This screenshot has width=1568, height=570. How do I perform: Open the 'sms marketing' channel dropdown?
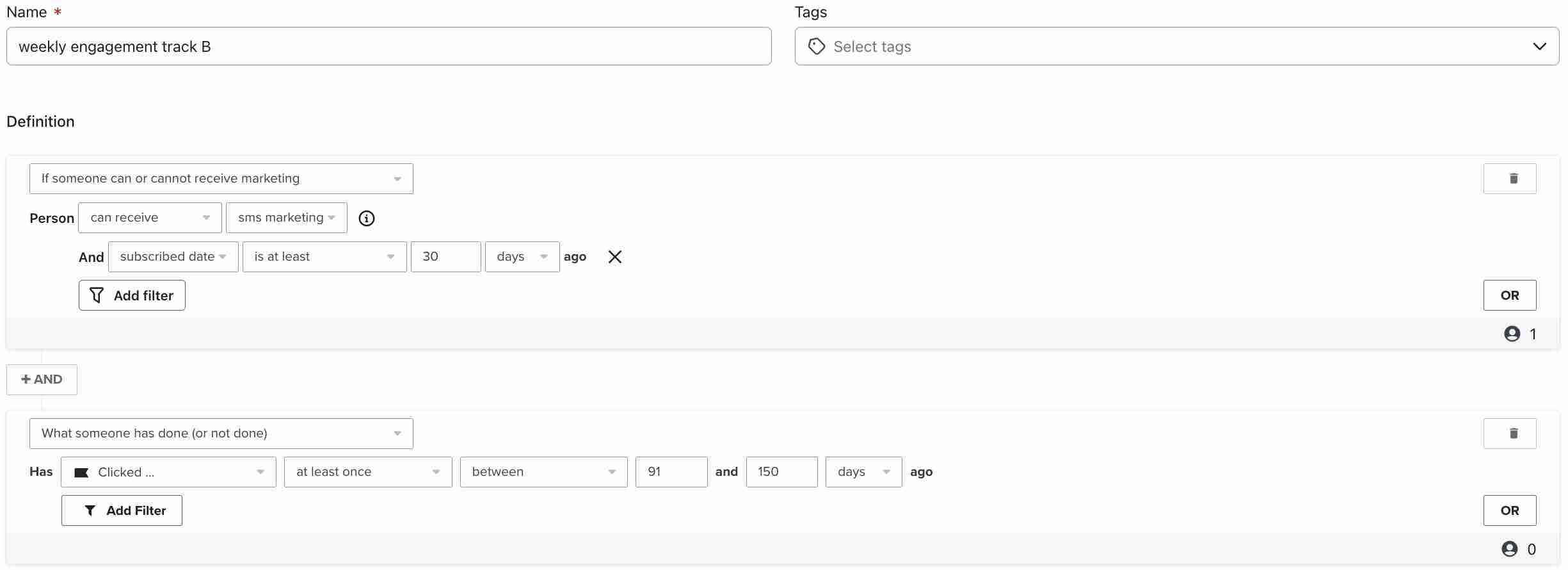click(286, 218)
